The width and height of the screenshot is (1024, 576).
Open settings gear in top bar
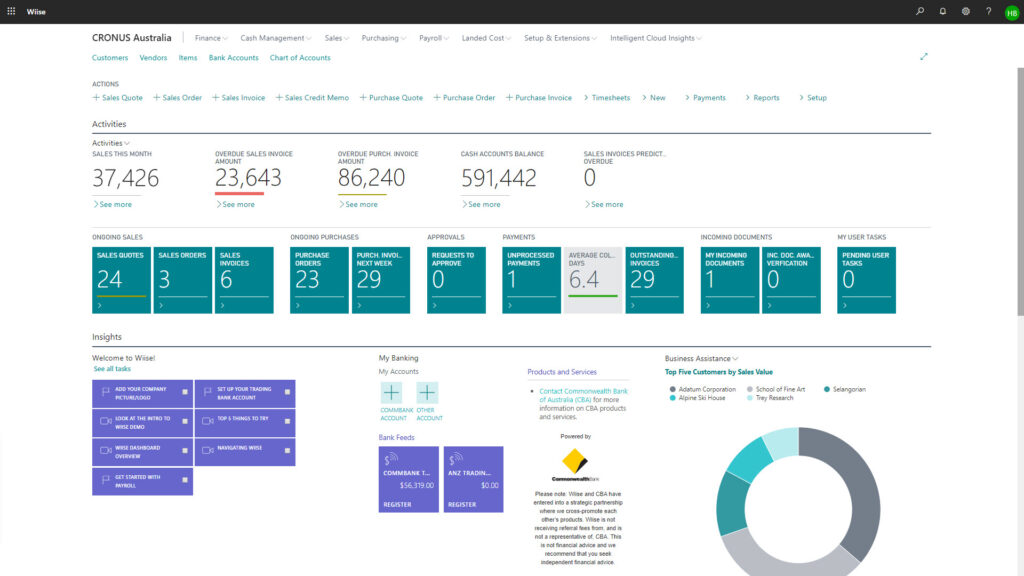point(965,11)
